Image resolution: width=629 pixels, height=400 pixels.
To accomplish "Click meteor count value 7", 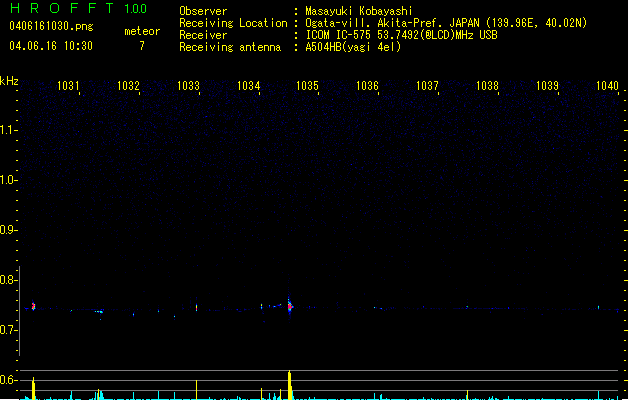I will (x=142, y=46).
